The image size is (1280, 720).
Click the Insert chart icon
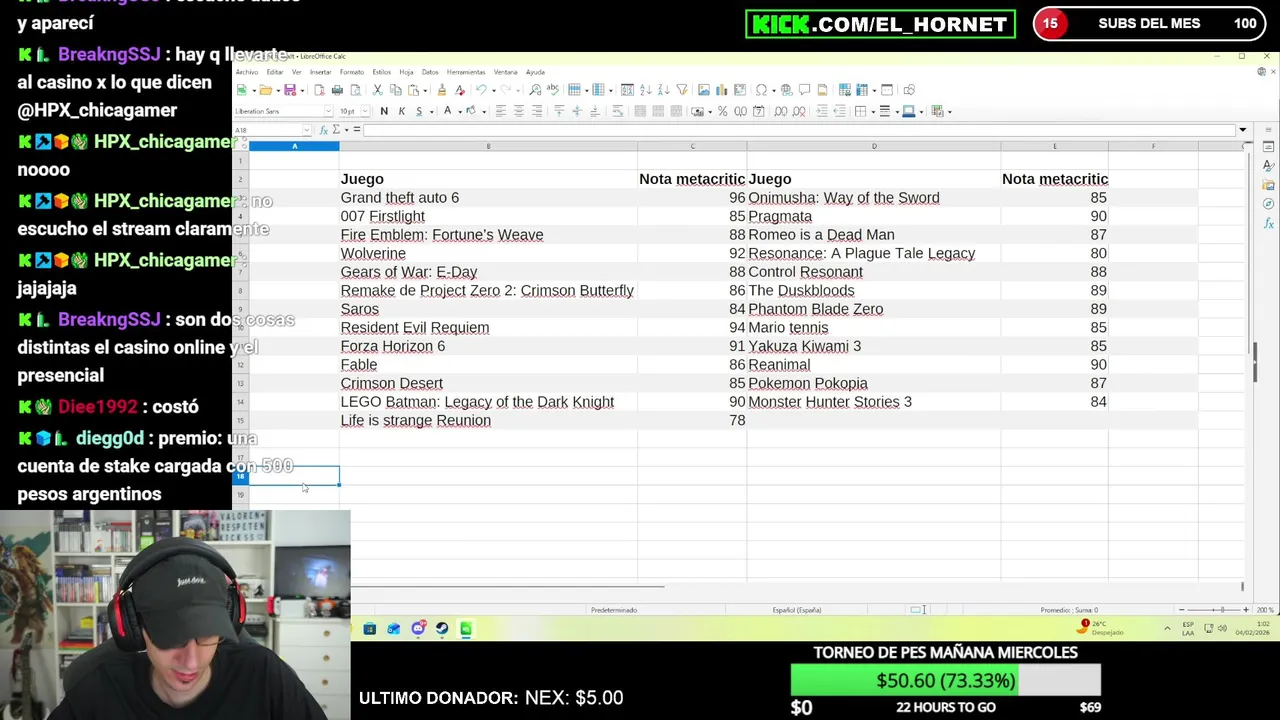click(x=722, y=90)
